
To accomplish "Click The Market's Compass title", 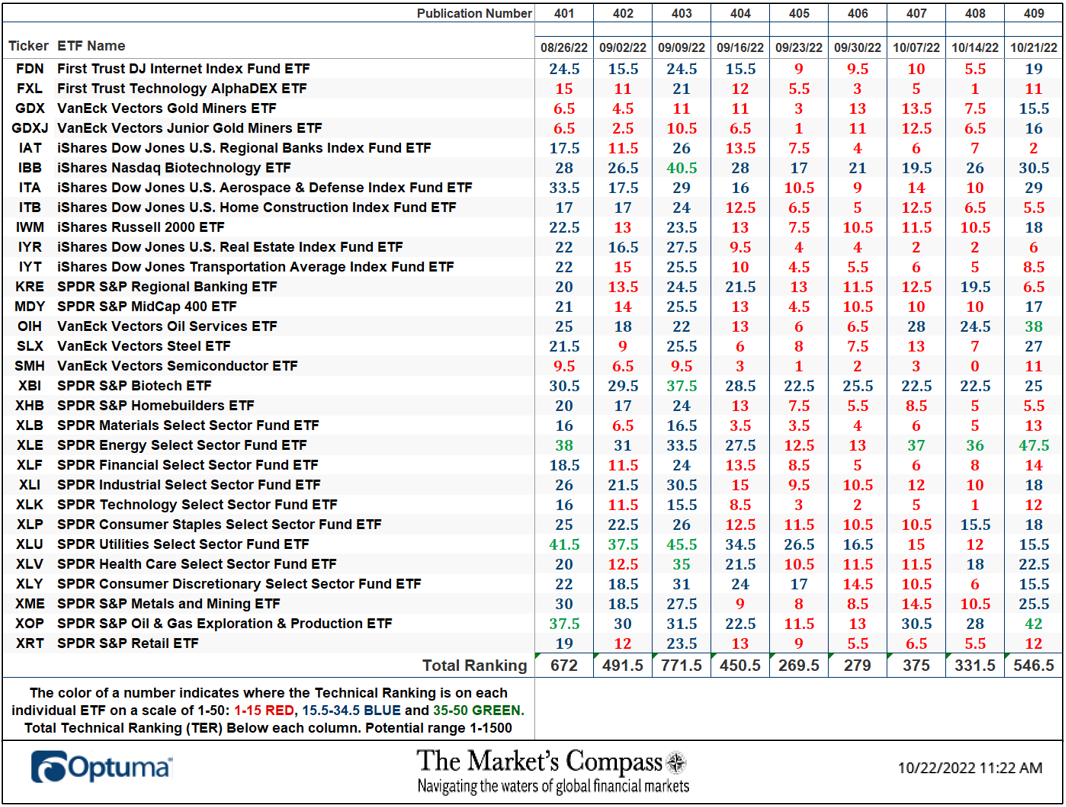I will click(x=539, y=761).
